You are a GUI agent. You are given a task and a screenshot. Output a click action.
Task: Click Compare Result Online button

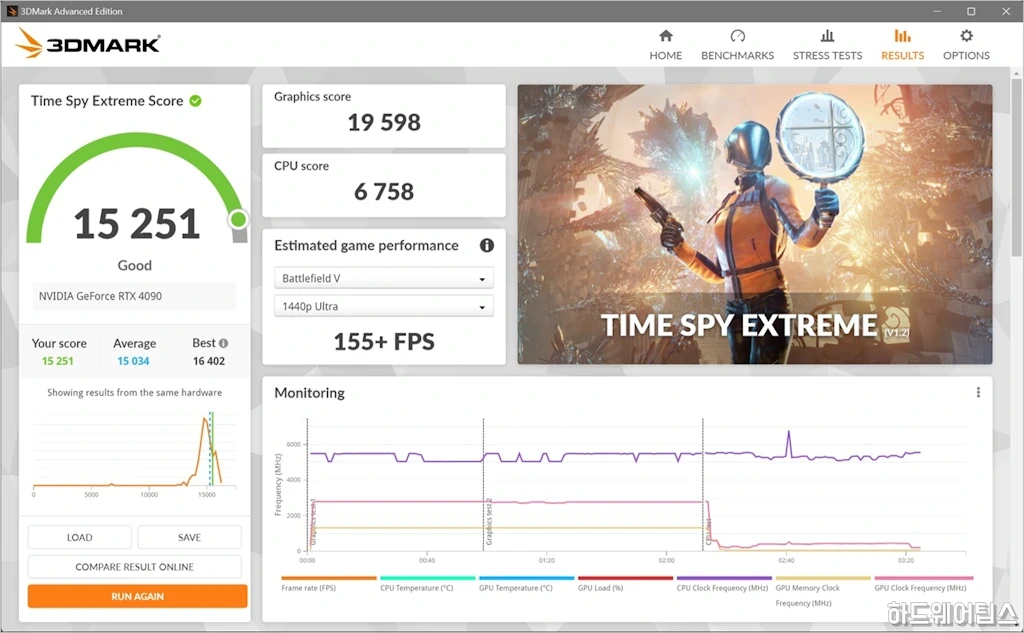pyautogui.click(x=135, y=567)
